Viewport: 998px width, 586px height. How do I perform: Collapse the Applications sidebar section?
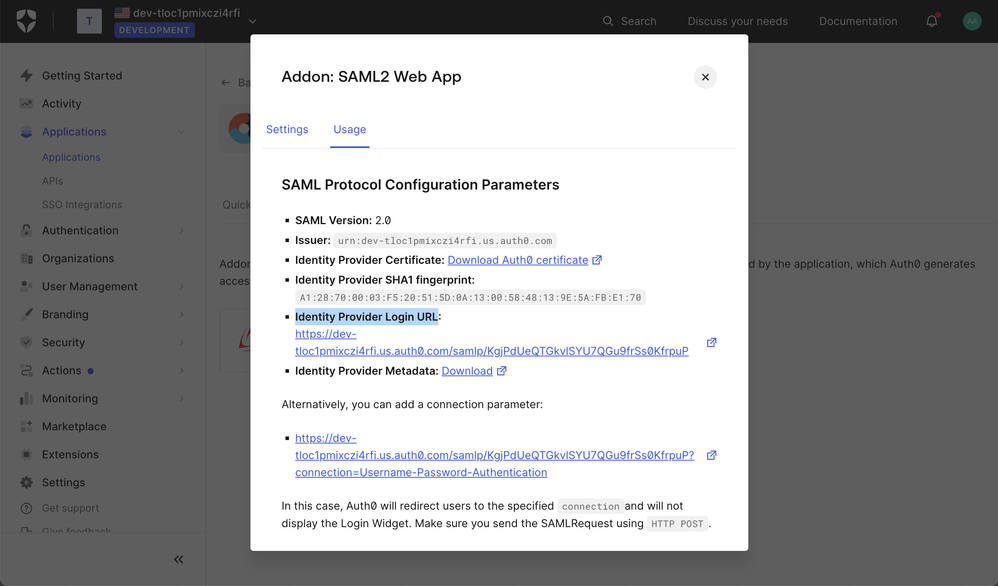click(x=181, y=132)
